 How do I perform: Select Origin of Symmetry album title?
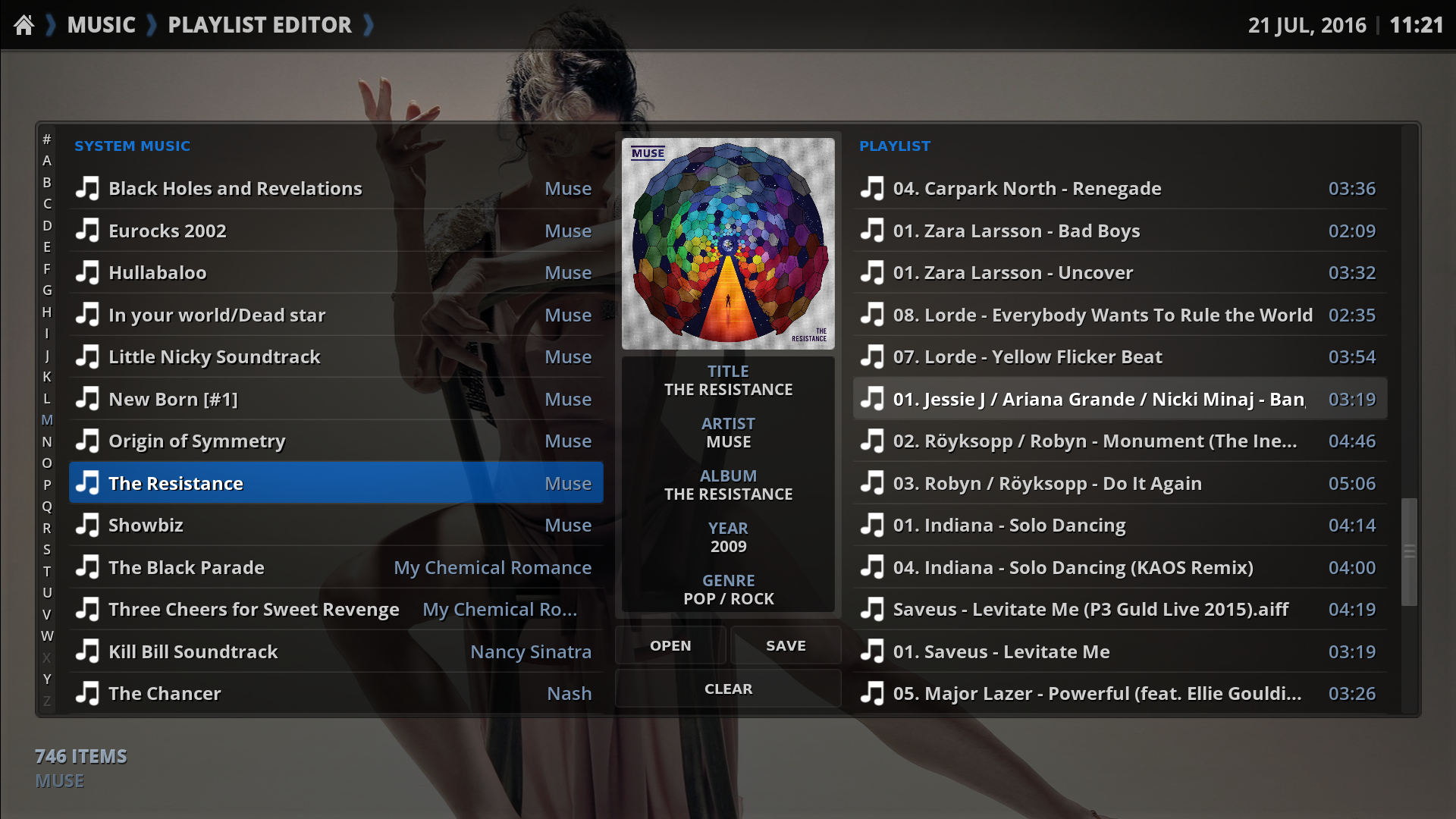click(x=197, y=441)
